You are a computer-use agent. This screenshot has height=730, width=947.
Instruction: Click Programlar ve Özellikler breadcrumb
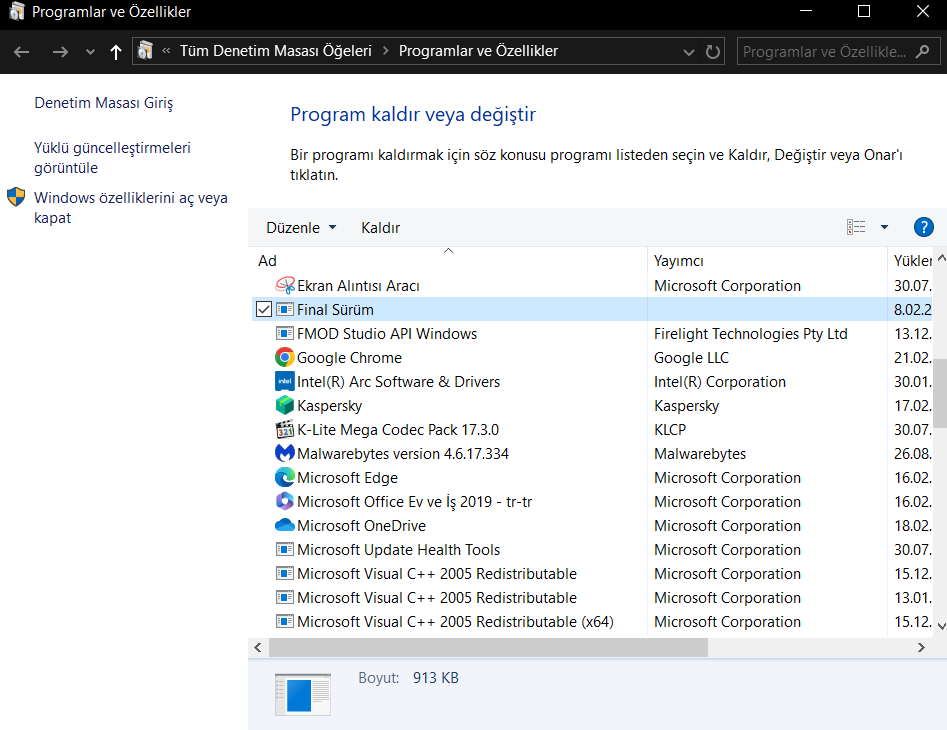click(478, 51)
